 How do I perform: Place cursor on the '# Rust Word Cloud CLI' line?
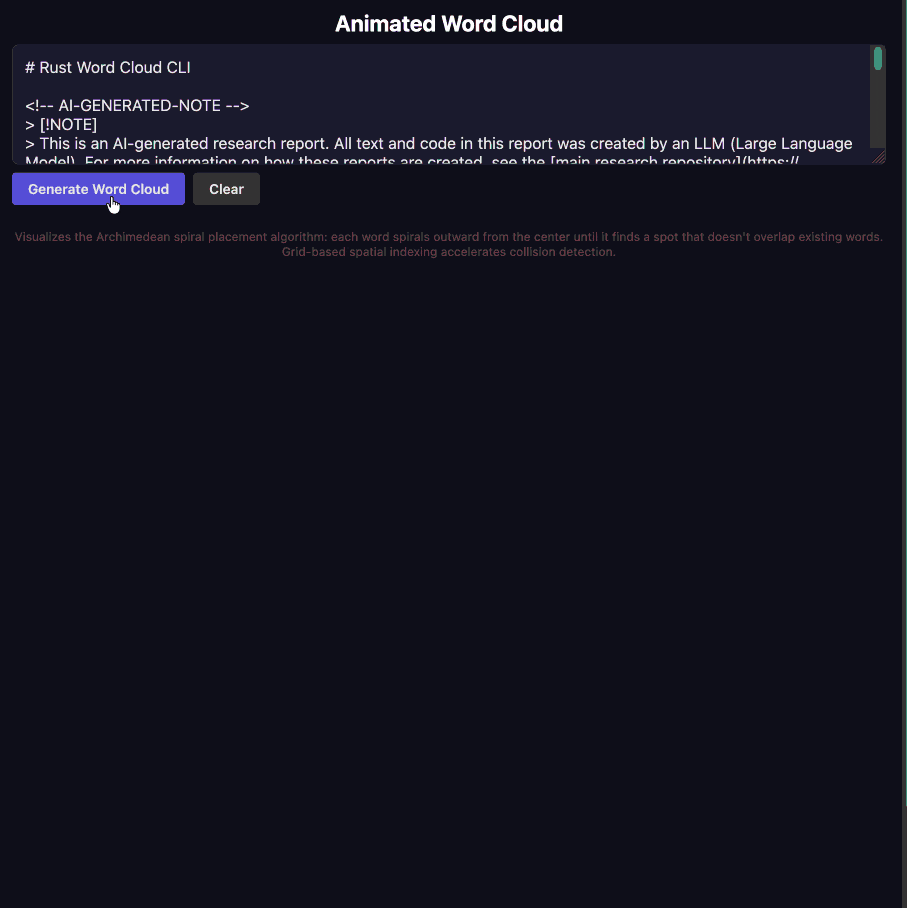108,68
